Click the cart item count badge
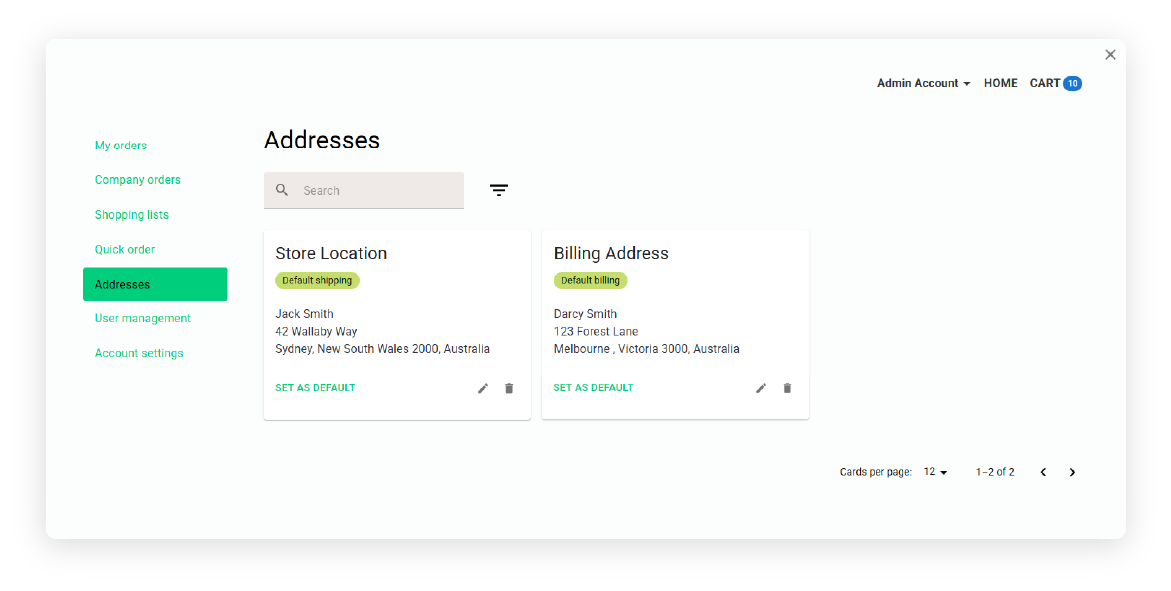This screenshot has width=1171, height=591. (x=1072, y=83)
